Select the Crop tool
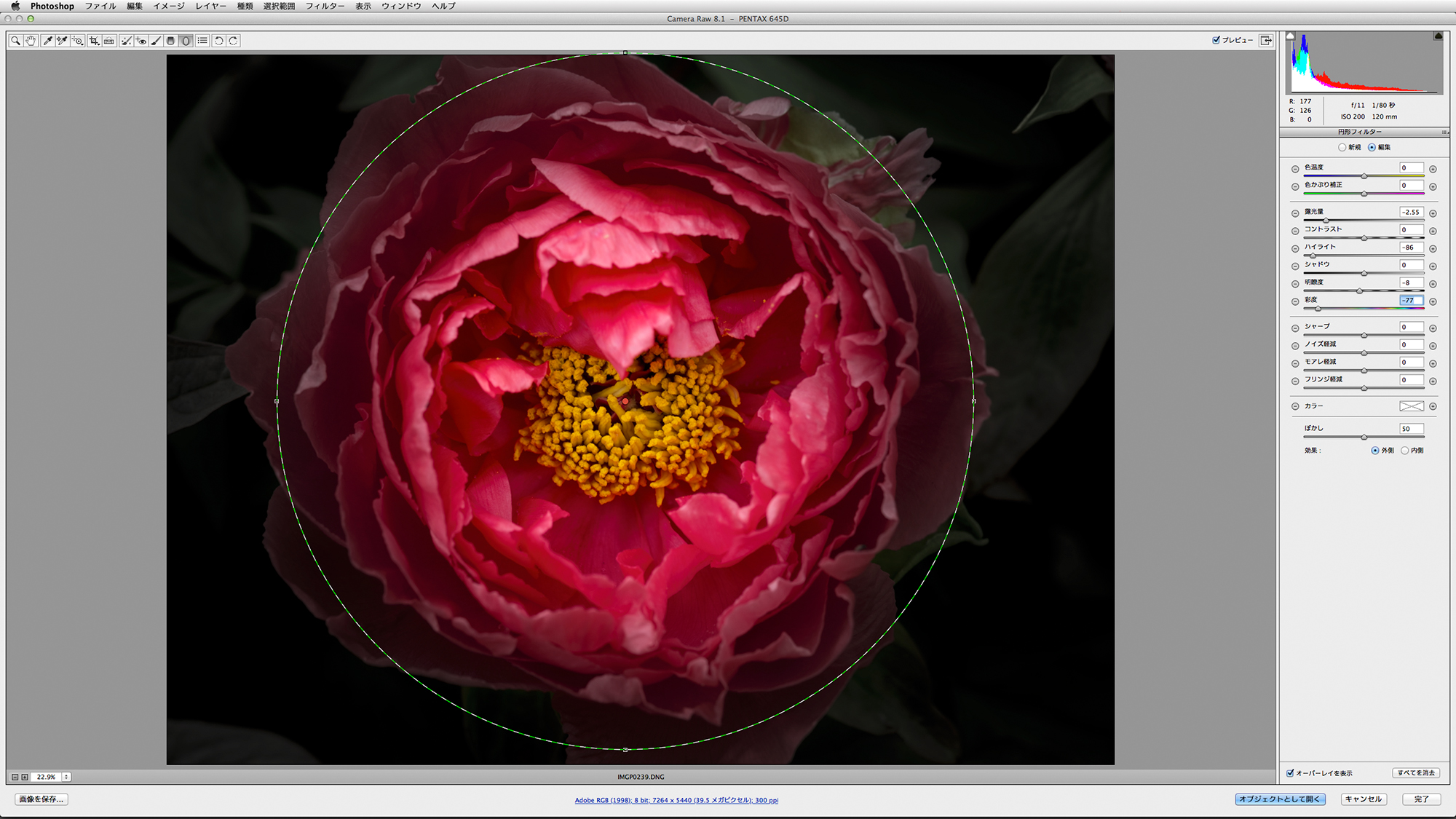Viewport: 1456px width, 819px height. (94, 41)
